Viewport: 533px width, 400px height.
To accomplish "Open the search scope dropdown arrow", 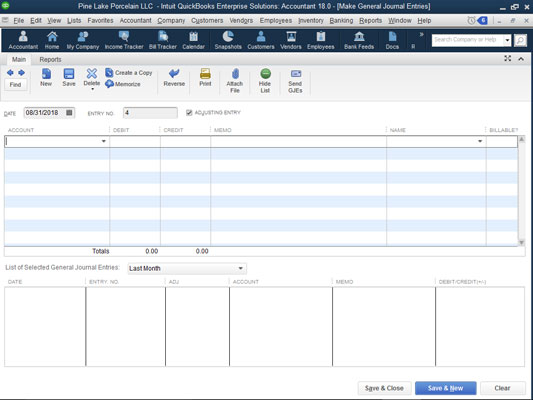I will (507, 40).
